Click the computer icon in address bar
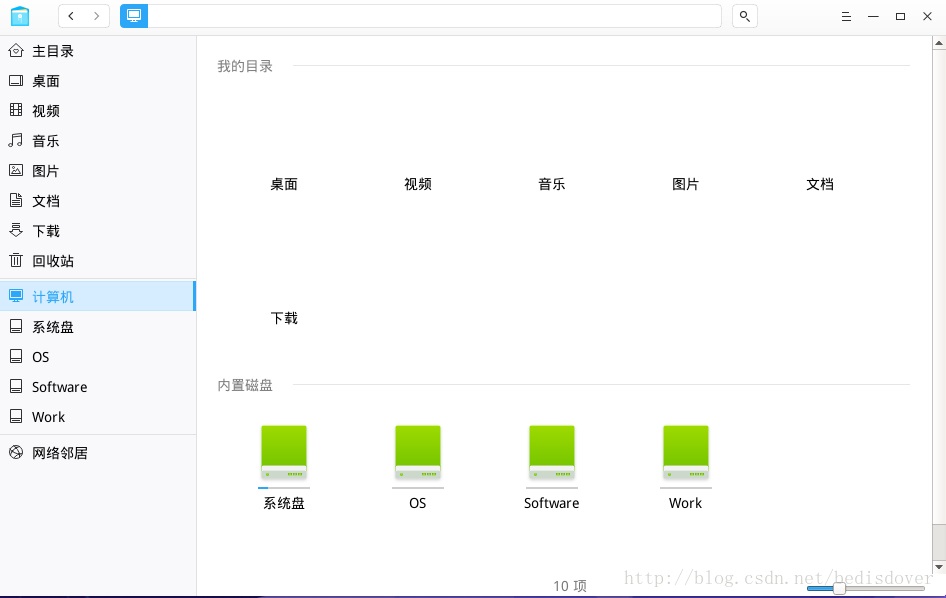946x598 pixels. point(134,16)
